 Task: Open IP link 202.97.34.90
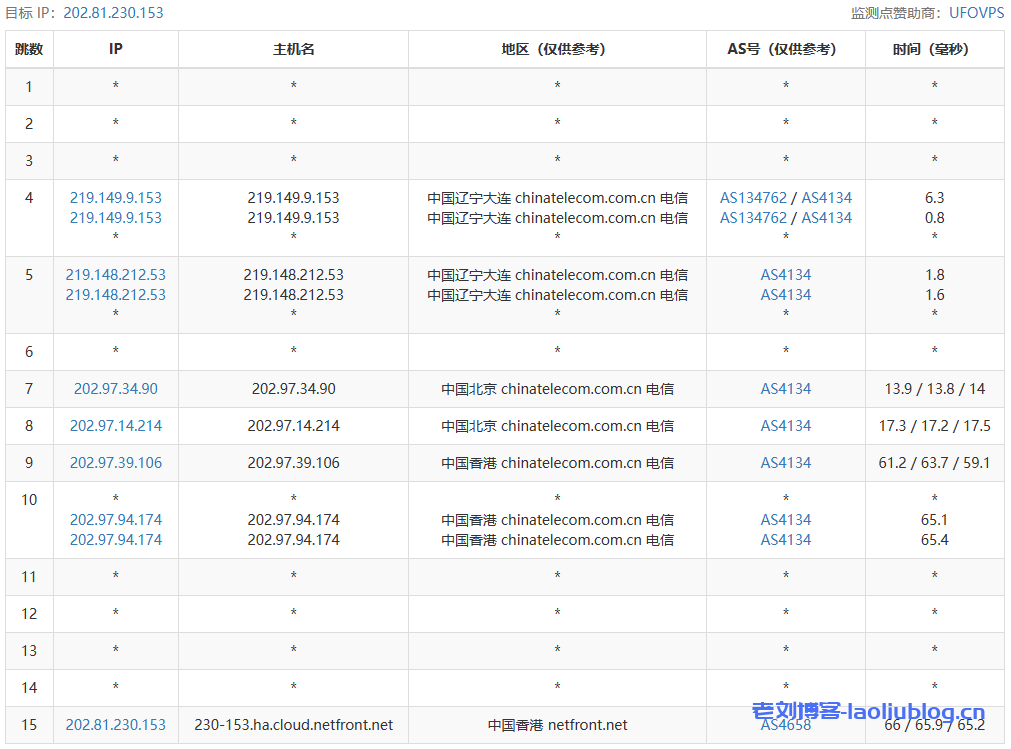[115, 389]
